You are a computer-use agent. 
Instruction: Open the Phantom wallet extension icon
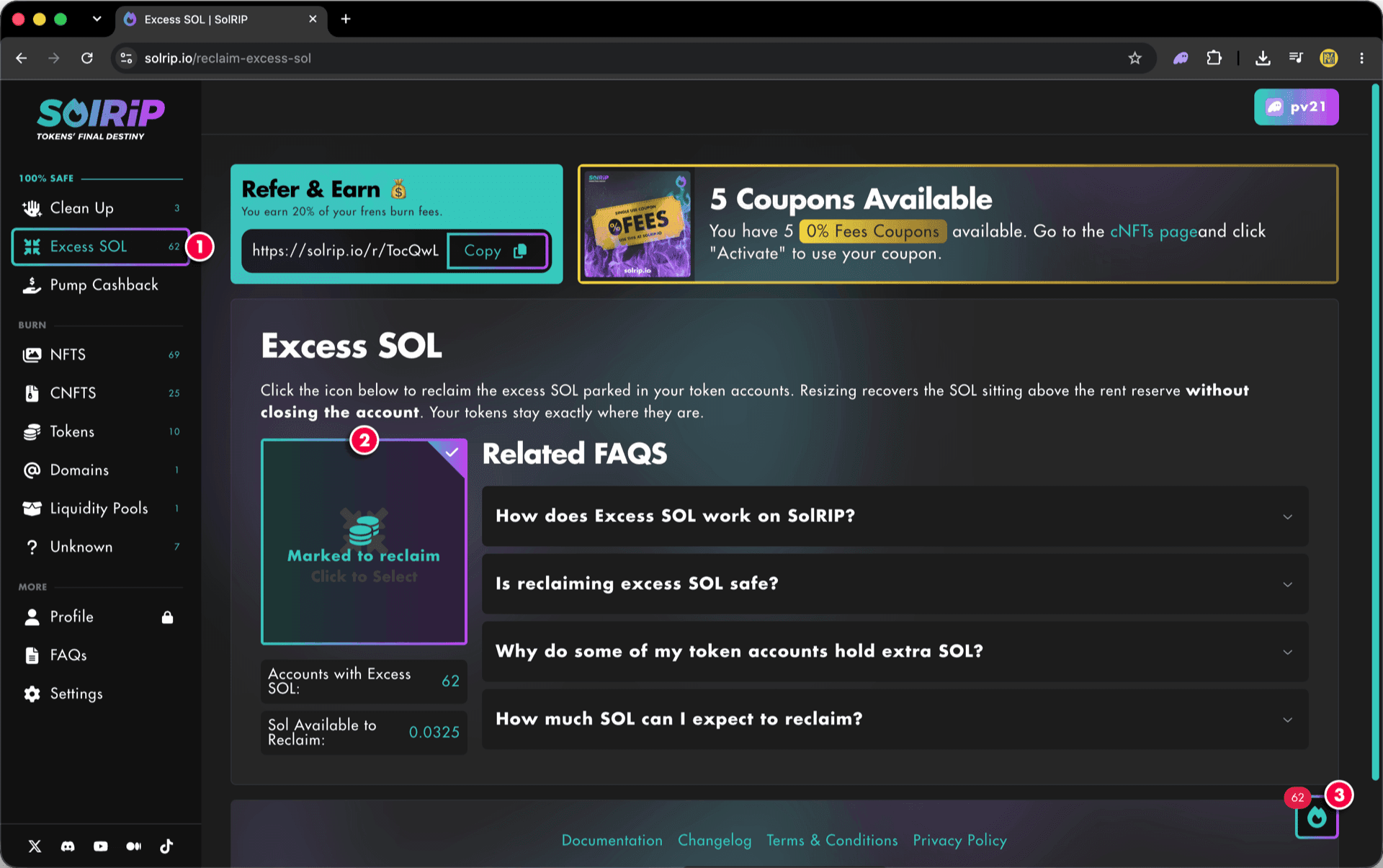1181,58
